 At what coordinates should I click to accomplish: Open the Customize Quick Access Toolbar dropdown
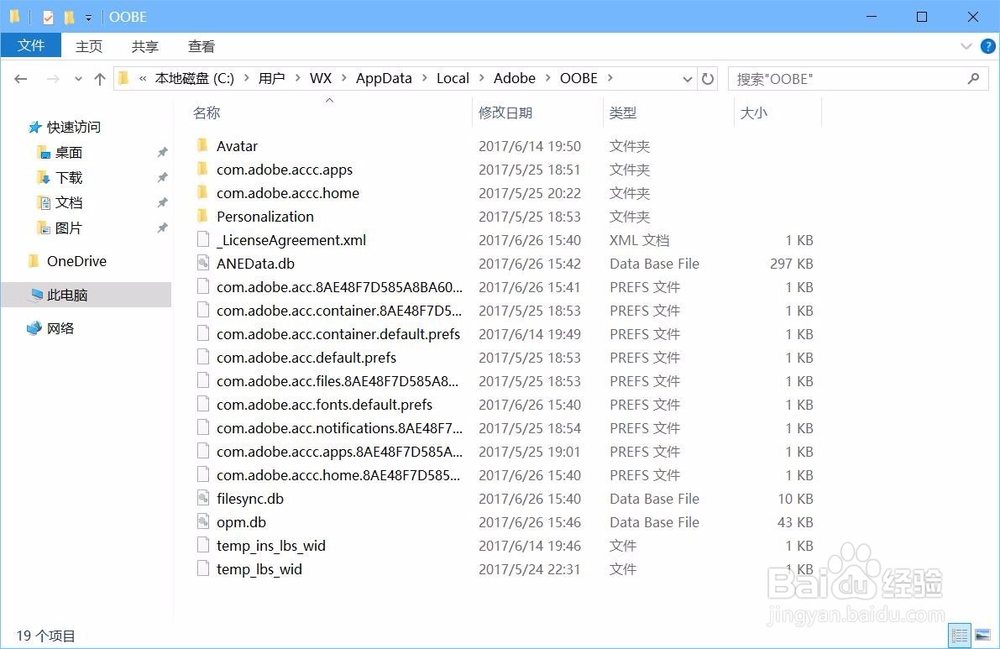[x=89, y=17]
